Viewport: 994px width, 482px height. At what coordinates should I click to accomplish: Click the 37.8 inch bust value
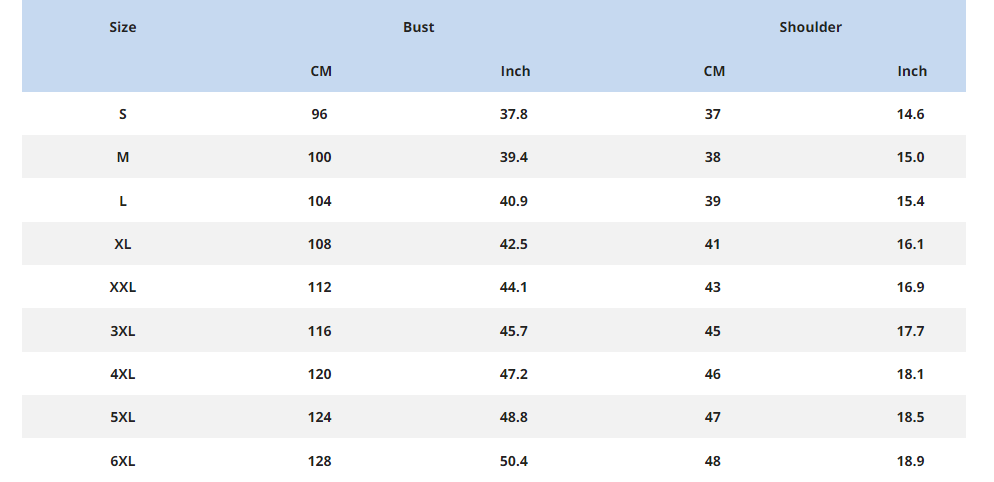513,114
